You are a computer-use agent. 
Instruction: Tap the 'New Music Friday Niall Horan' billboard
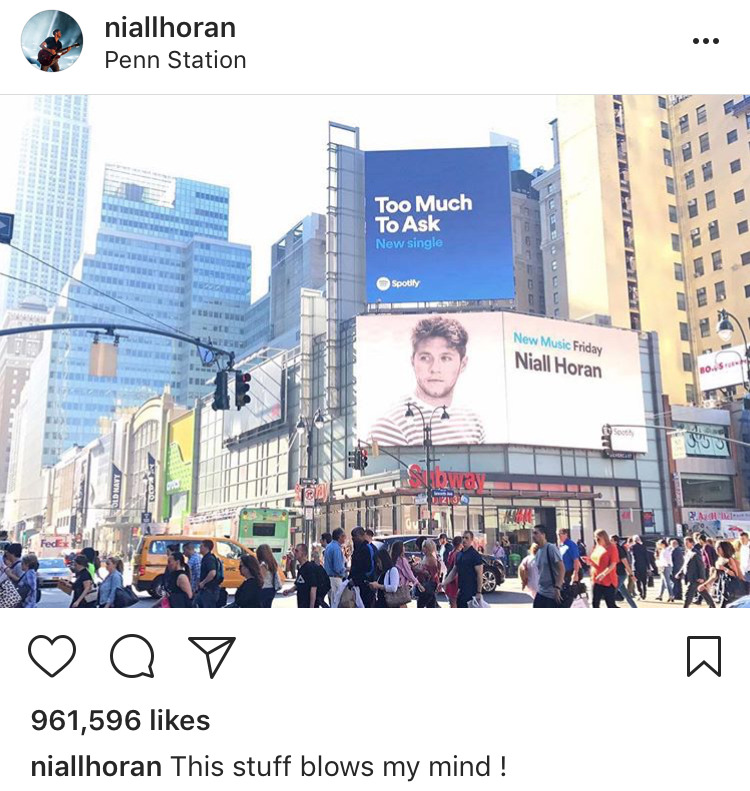click(500, 380)
